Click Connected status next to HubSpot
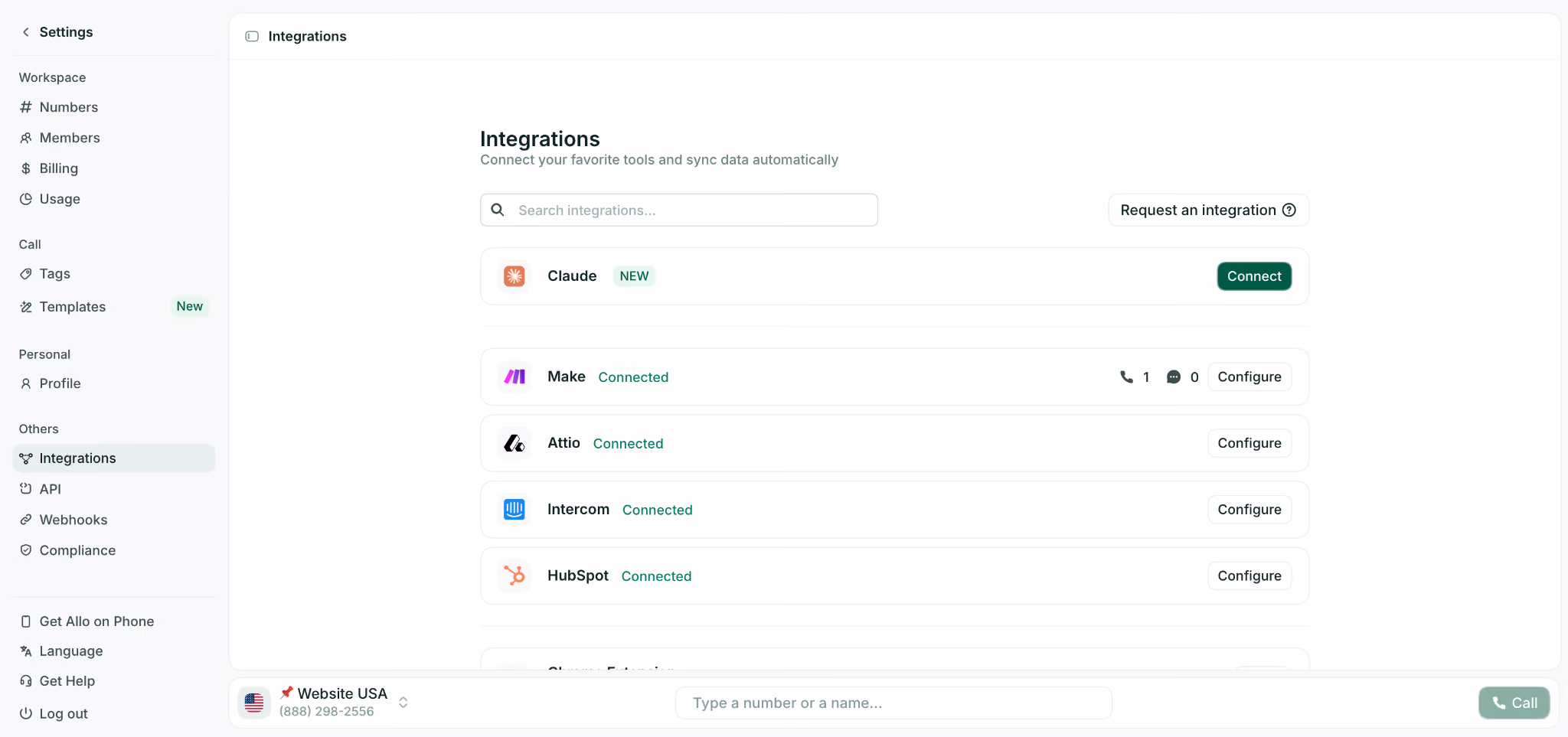This screenshot has height=737, width=1568. click(656, 576)
